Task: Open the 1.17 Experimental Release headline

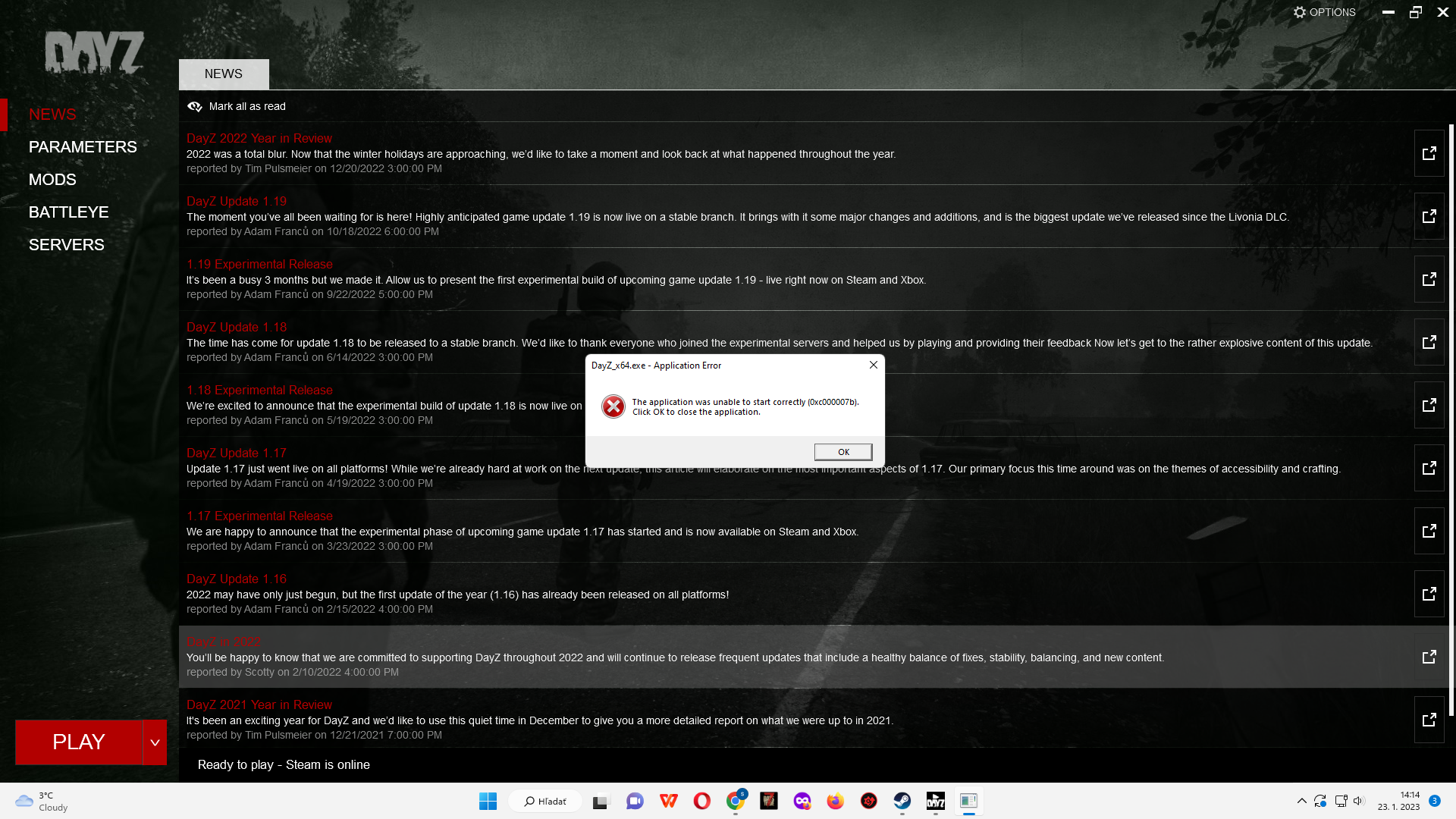Action: coord(259,516)
